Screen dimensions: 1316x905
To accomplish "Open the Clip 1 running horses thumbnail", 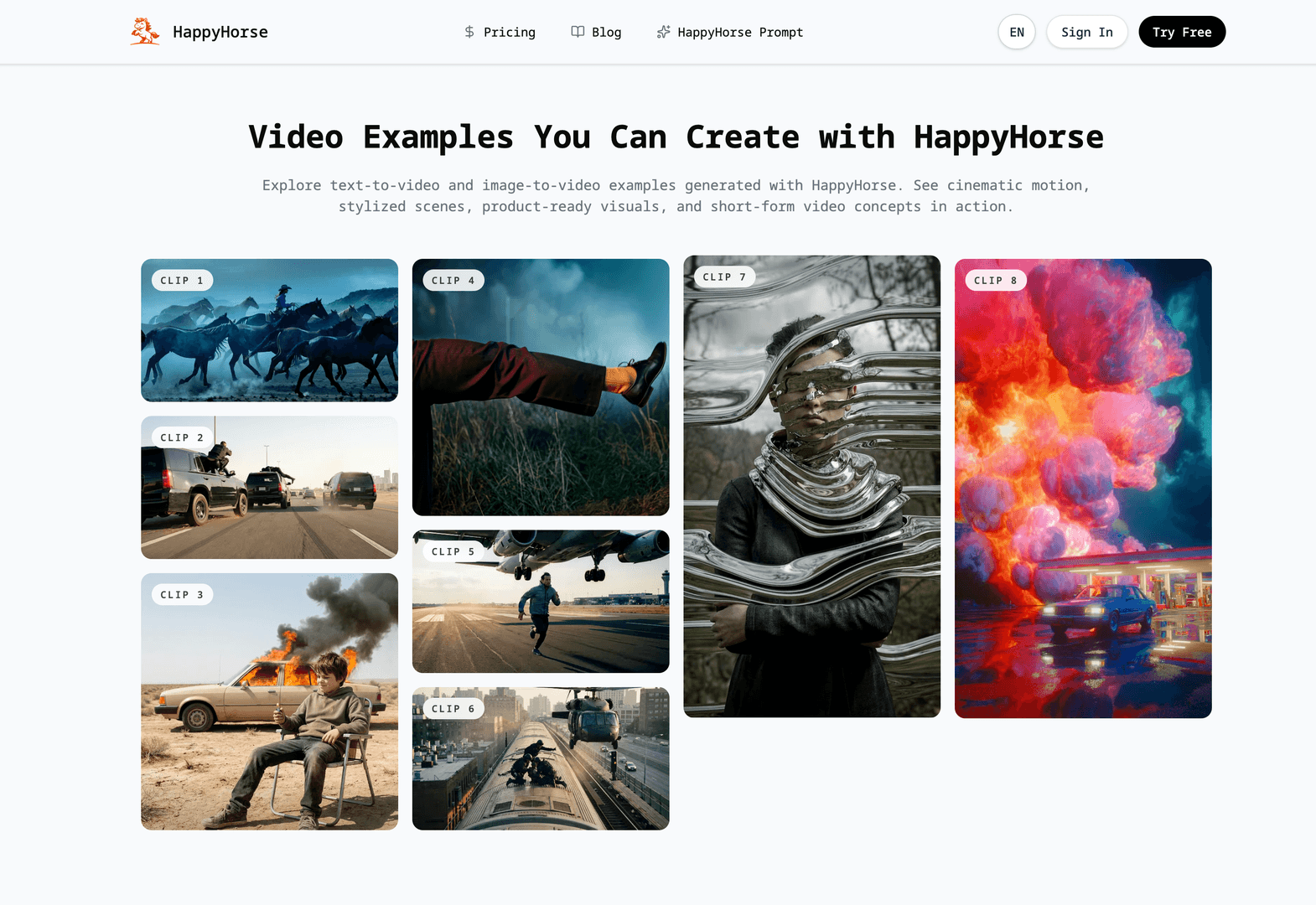I will point(270,330).
